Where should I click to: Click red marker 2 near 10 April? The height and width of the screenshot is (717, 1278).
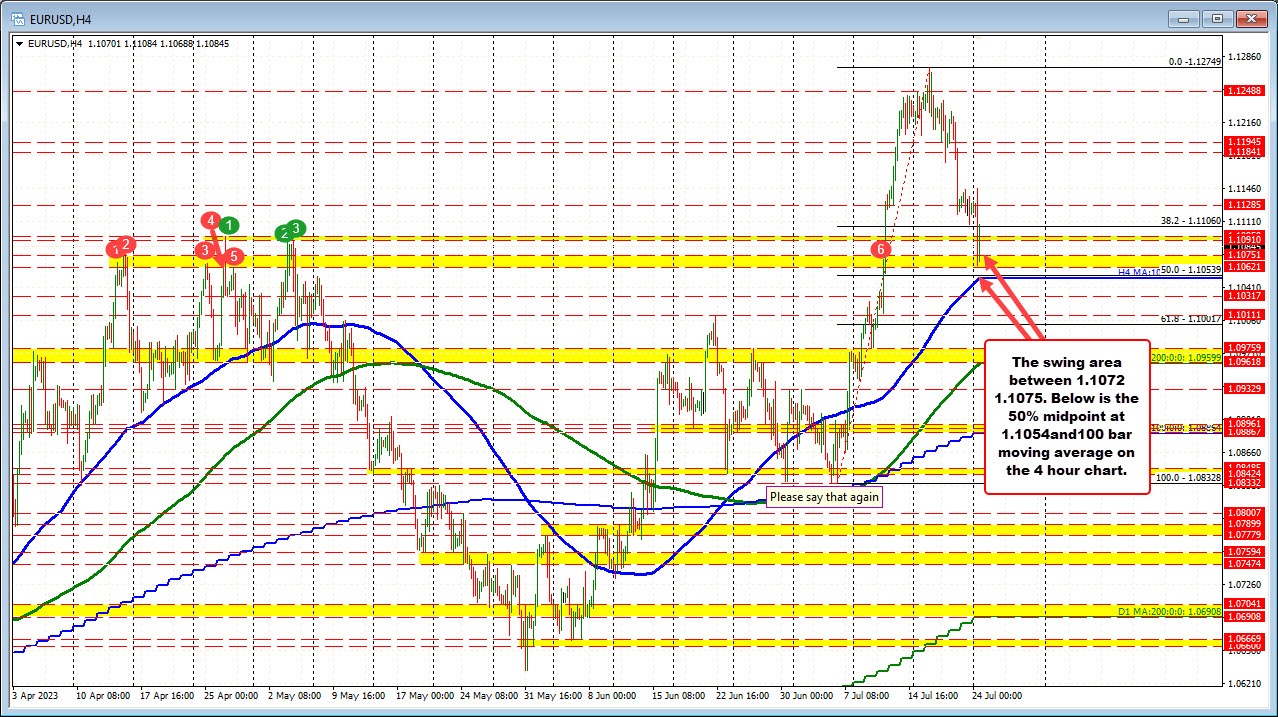pyautogui.click(x=124, y=242)
